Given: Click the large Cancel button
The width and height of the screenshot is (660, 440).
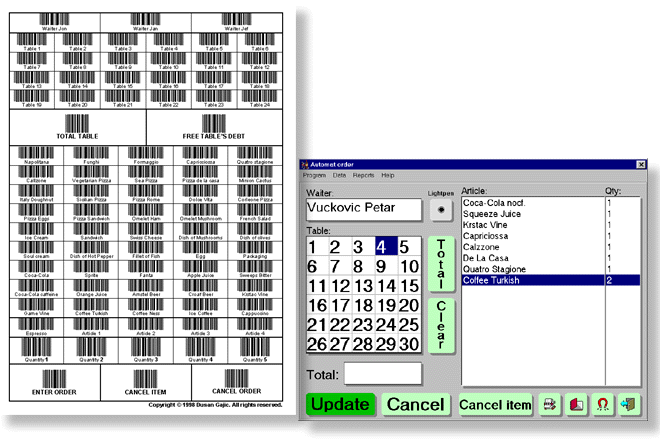Looking at the screenshot, I should tap(416, 405).
